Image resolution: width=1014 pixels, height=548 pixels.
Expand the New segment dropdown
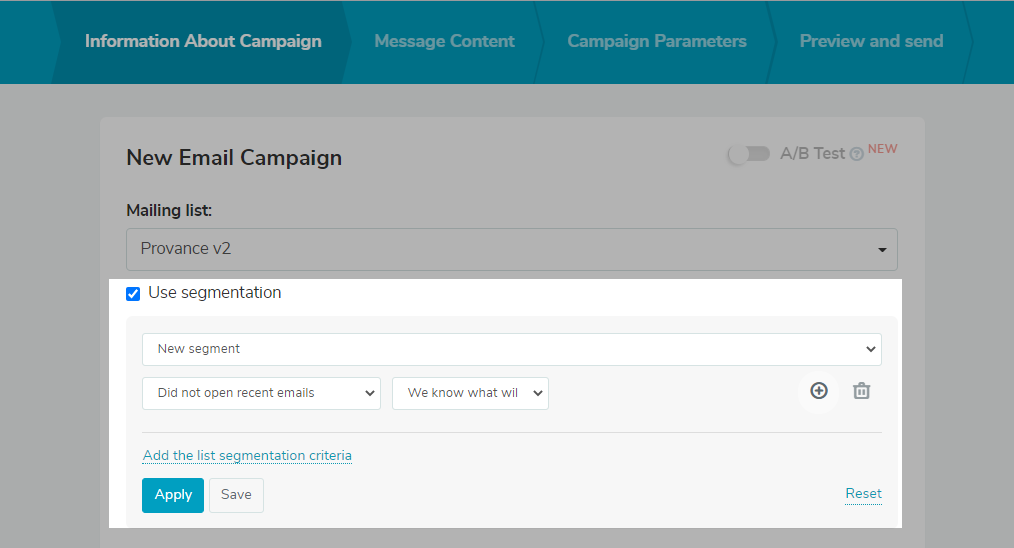[511, 349]
